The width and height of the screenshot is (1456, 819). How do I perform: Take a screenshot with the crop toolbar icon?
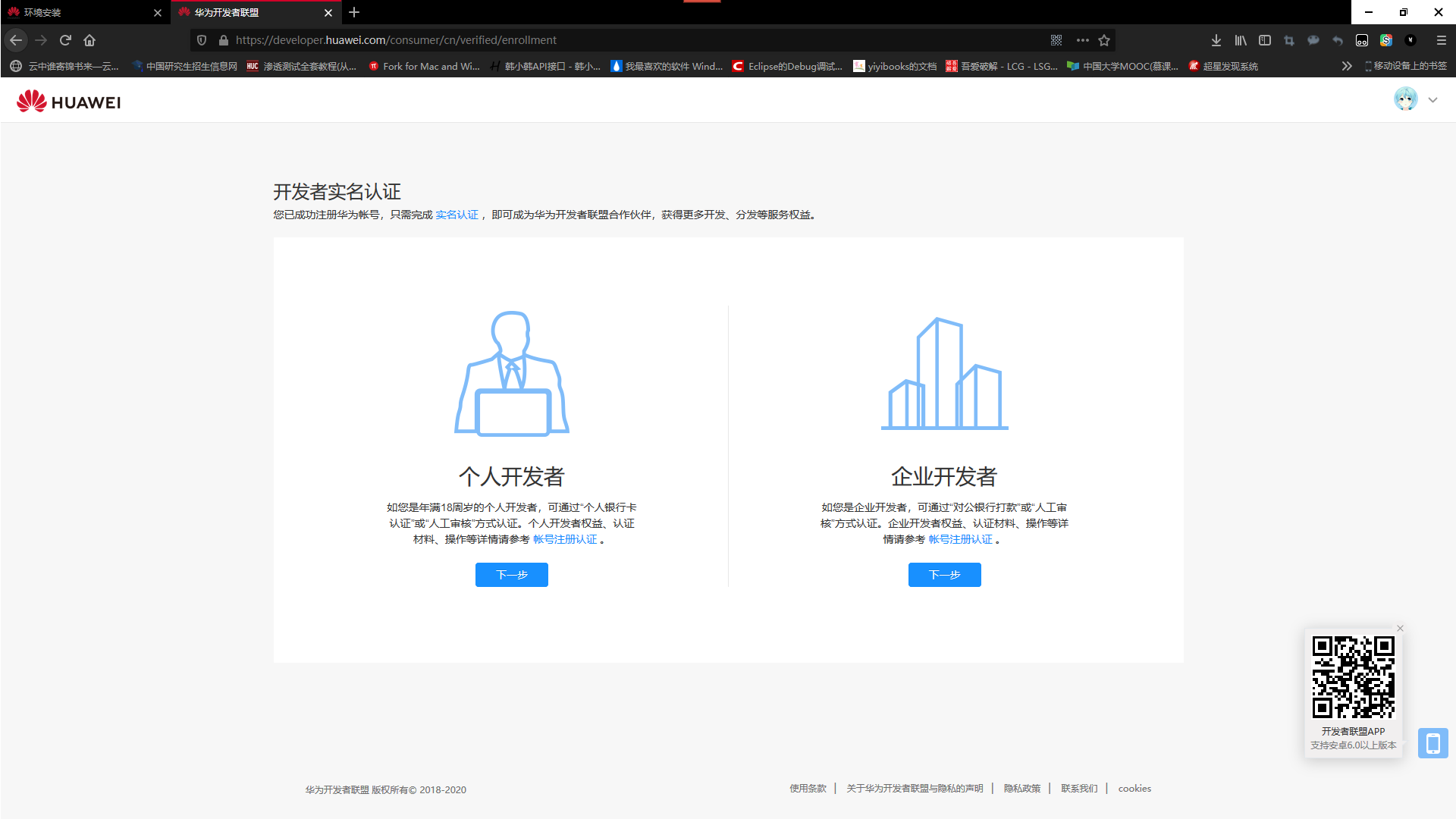point(1289,40)
